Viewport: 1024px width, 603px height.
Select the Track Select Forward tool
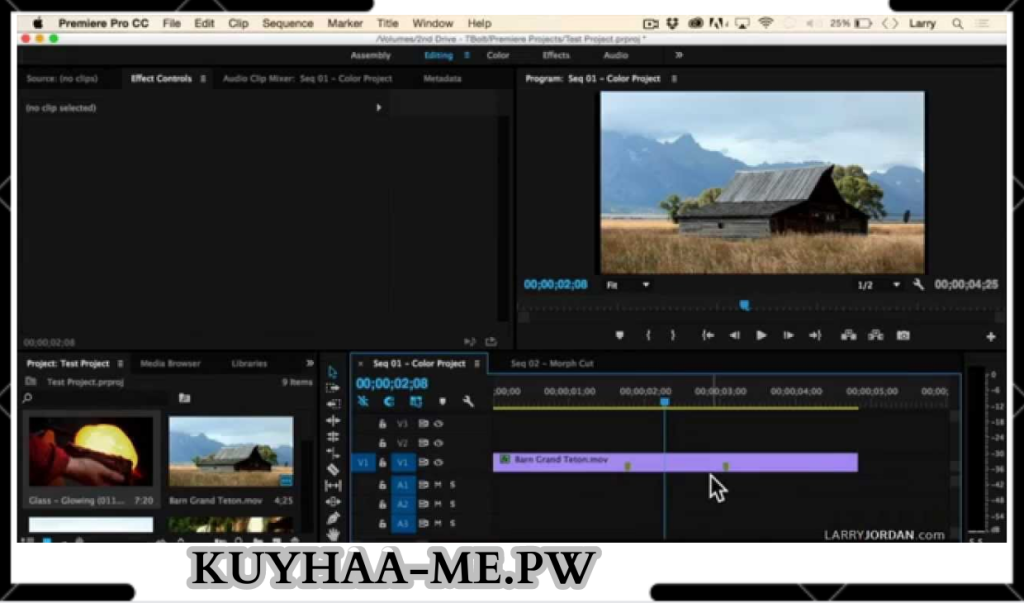[332, 387]
